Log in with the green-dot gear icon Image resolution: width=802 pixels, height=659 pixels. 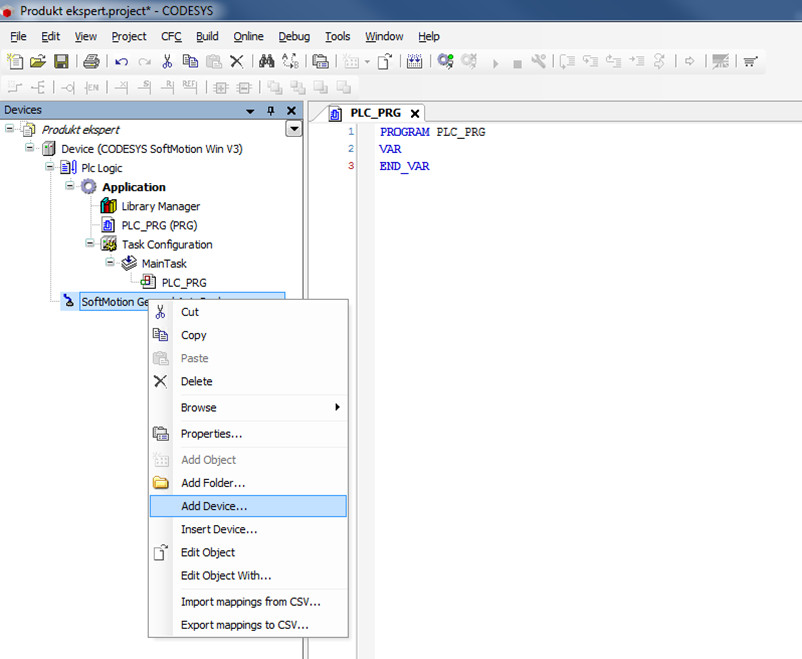445,61
